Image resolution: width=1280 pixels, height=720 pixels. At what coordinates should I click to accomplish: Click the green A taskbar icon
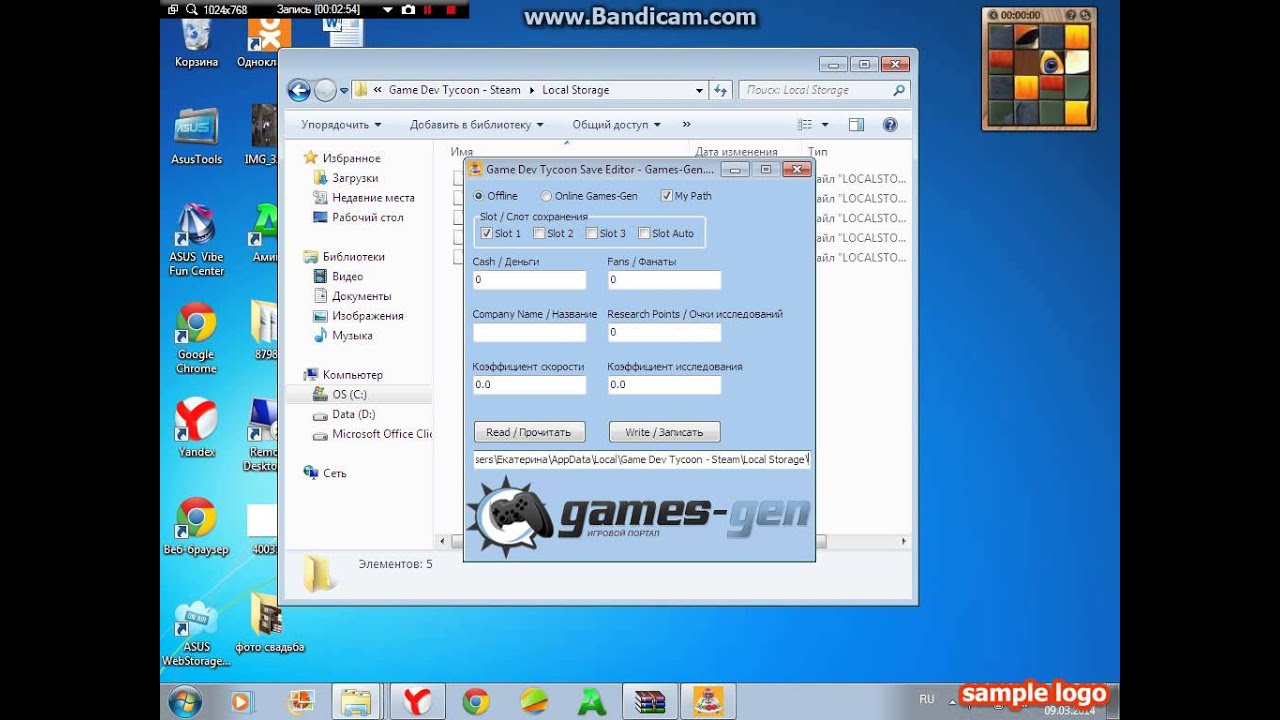[592, 702]
